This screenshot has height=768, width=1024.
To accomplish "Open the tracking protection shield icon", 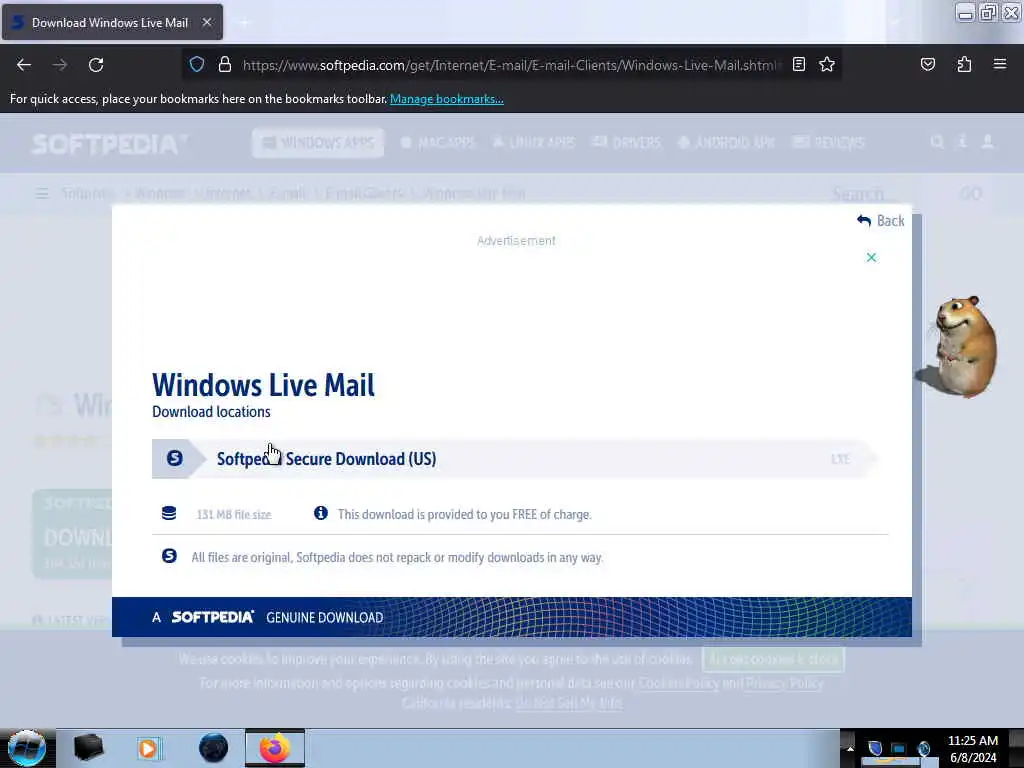I will click(197, 64).
